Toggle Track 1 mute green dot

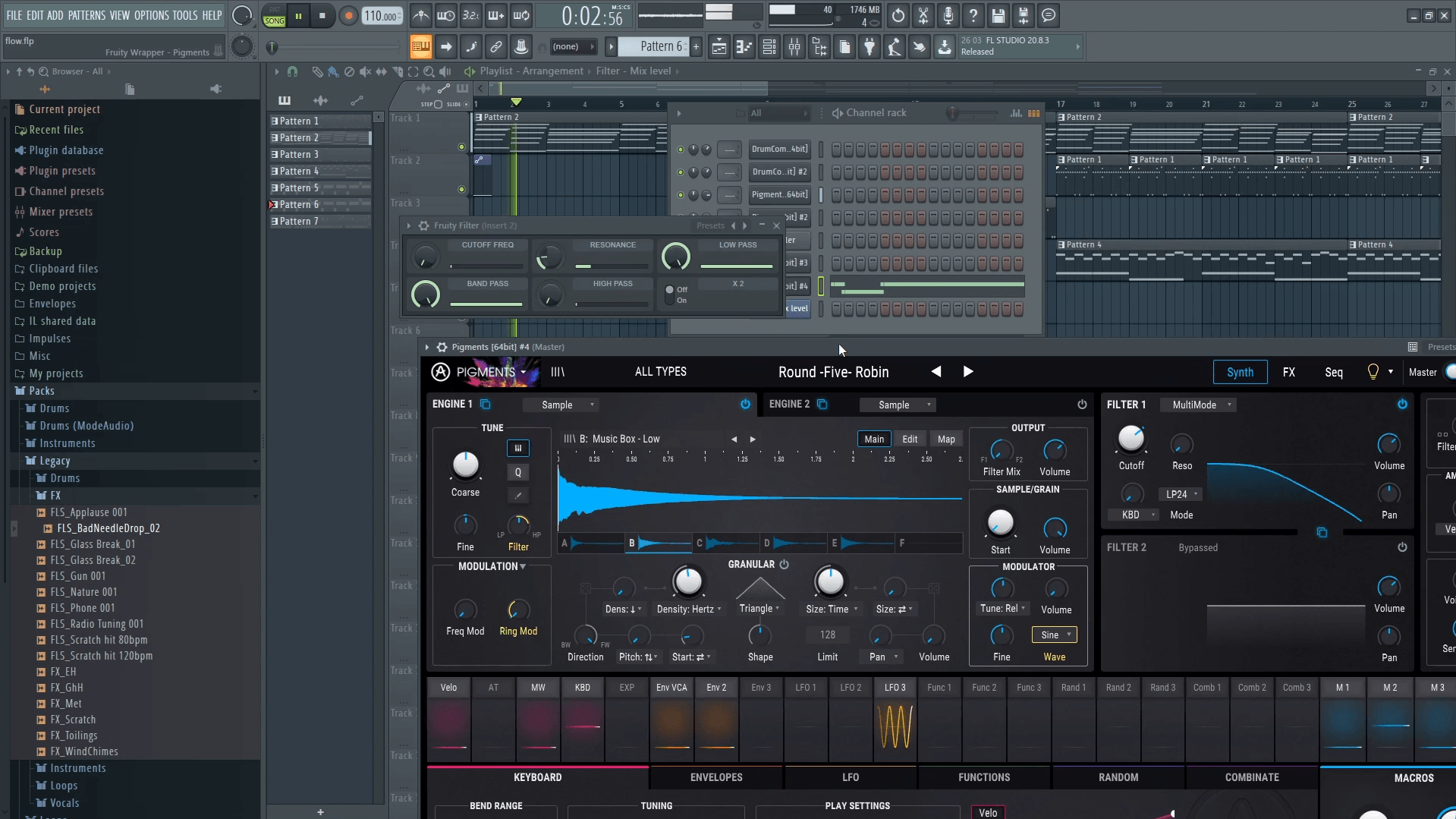click(461, 147)
